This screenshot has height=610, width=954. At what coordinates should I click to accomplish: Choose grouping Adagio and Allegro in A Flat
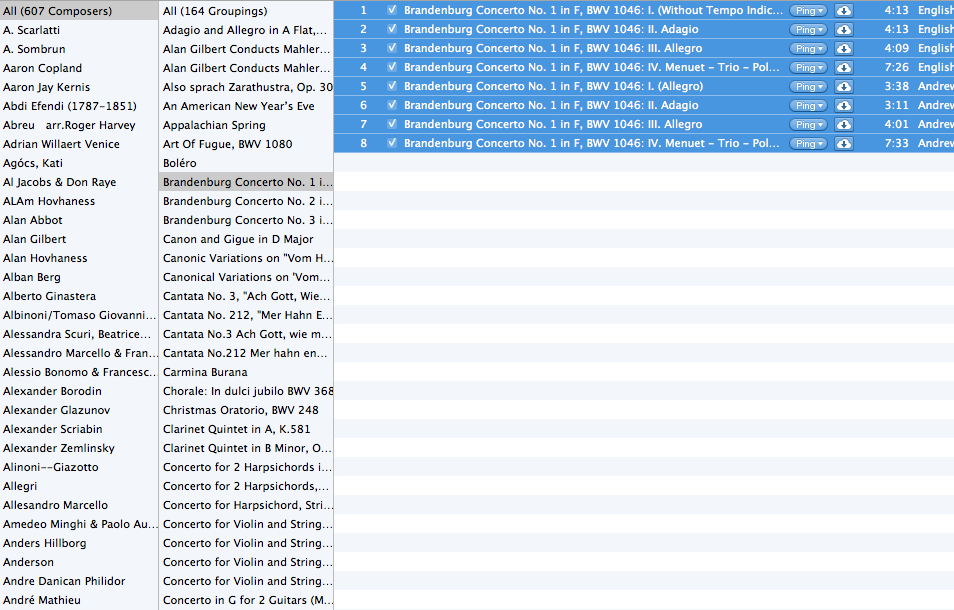(x=246, y=30)
